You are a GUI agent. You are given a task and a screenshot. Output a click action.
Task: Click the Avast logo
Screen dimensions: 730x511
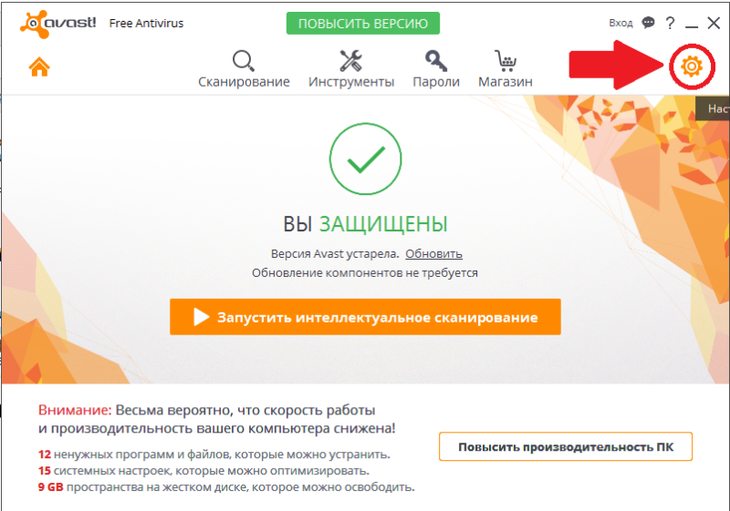tap(58, 23)
